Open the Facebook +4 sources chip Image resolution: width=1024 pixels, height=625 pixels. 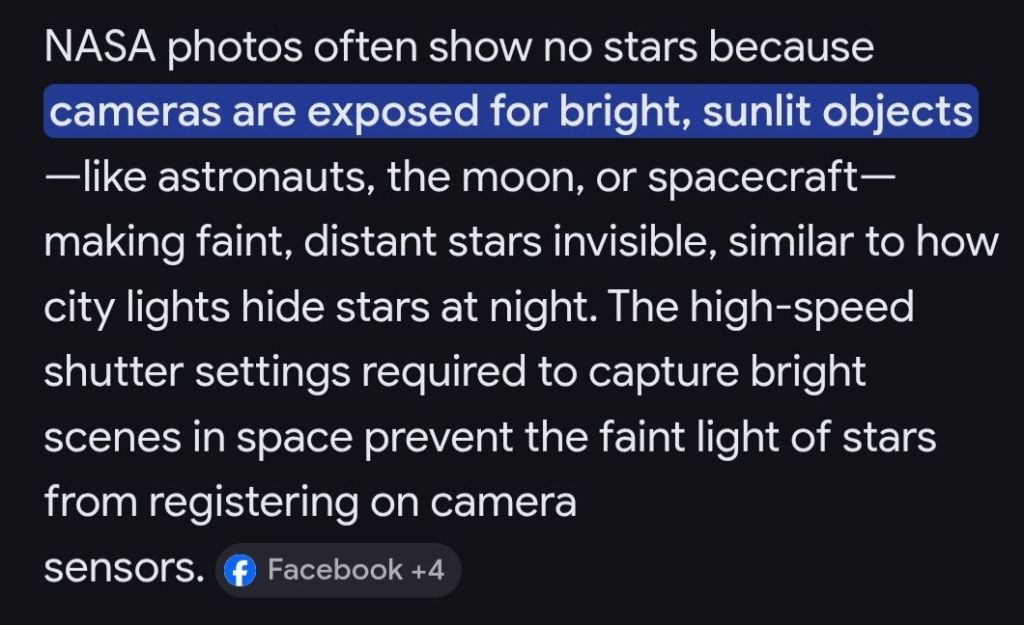pos(338,571)
